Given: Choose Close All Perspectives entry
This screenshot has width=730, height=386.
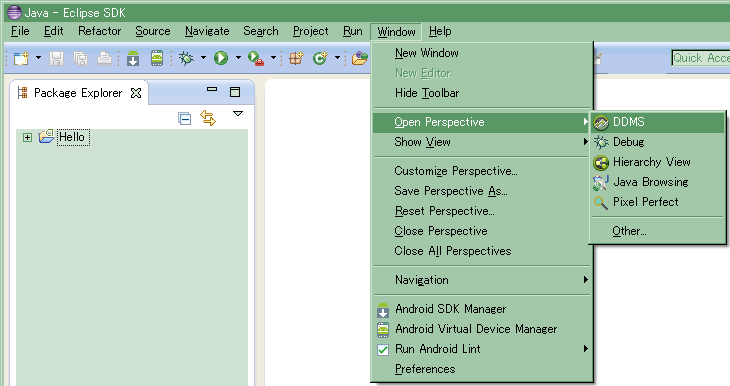Looking at the screenshot, I should [482, 251].
